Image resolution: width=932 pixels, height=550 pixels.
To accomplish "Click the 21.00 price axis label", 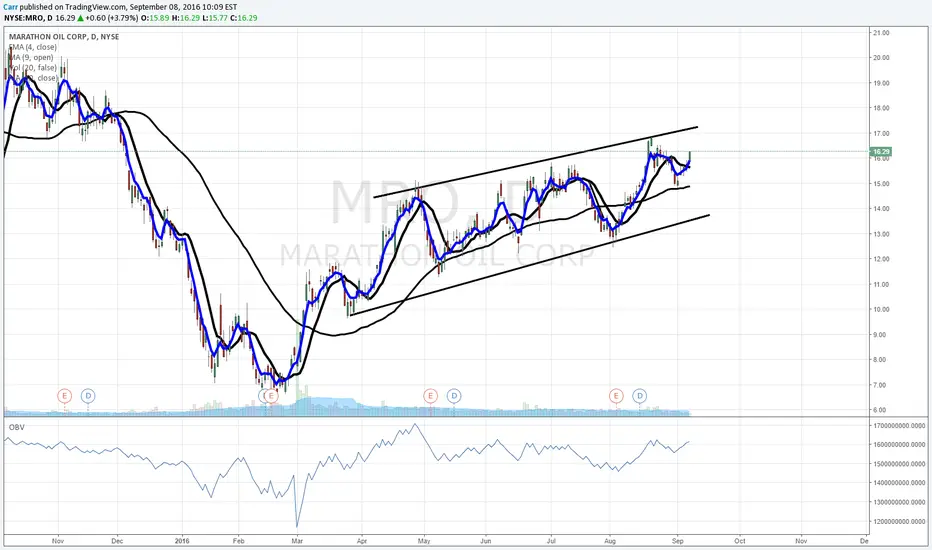I will tap(881, 33).
